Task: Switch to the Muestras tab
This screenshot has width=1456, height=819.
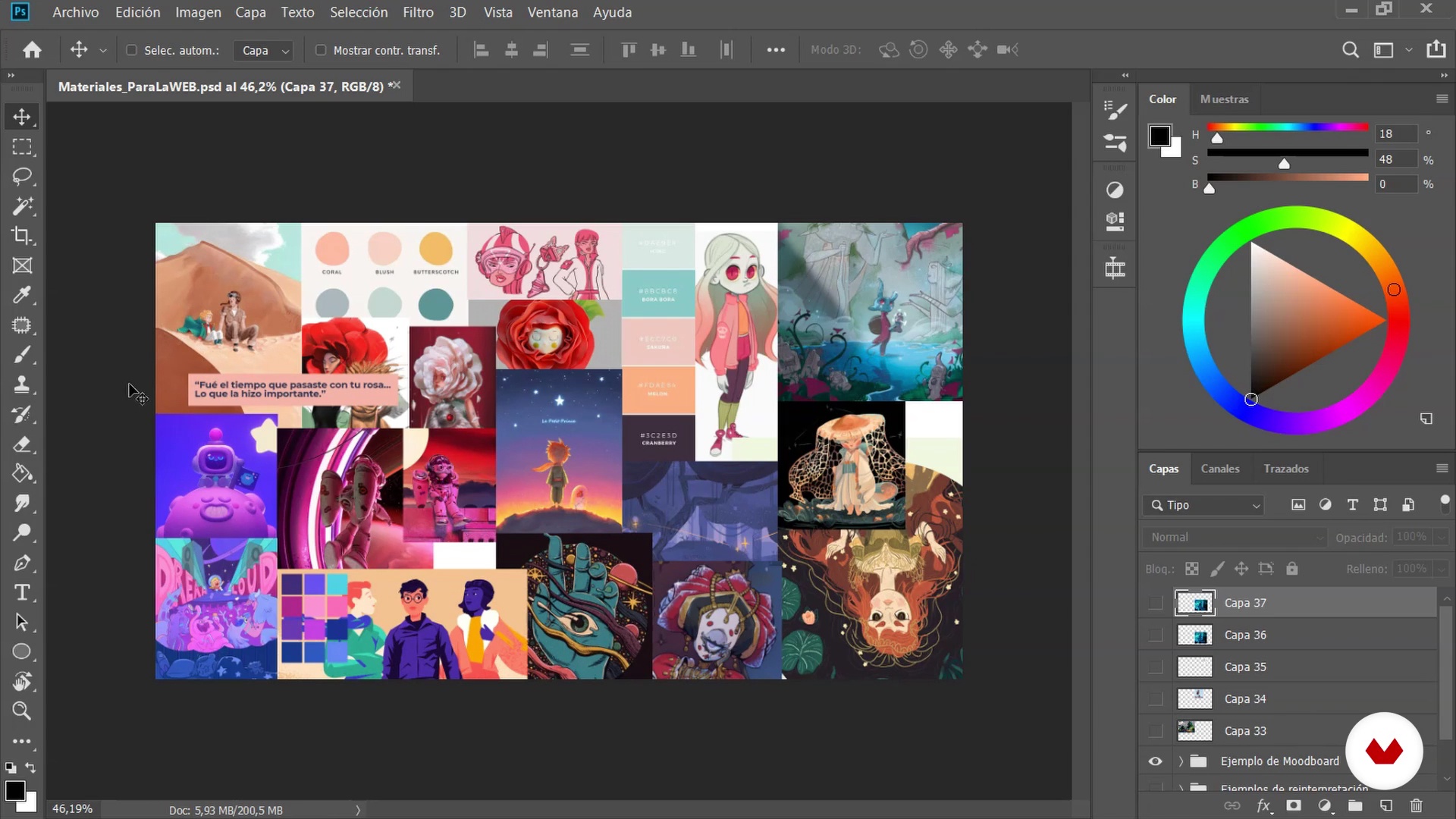Action: [1224, 99]
